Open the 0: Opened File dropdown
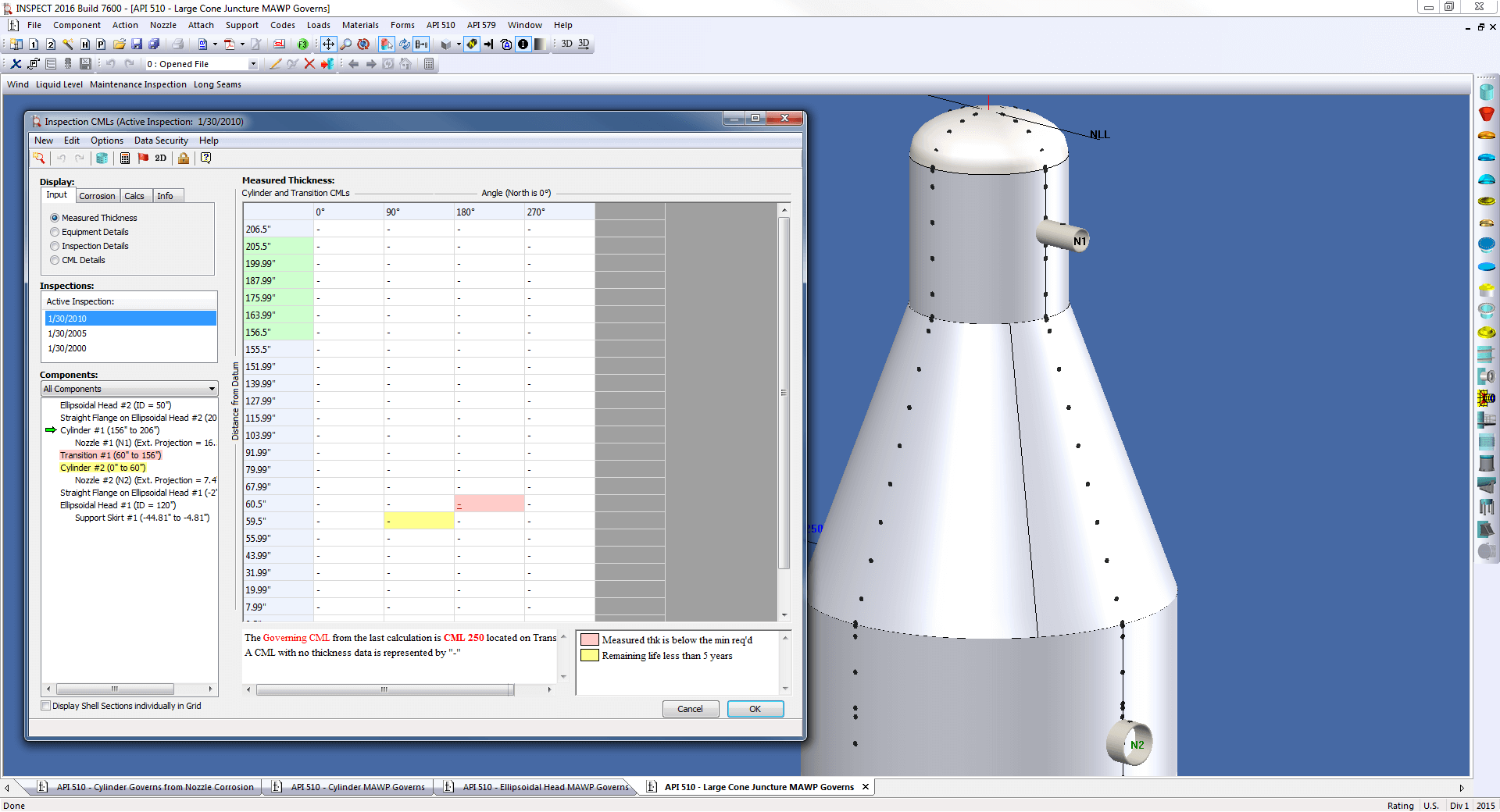This screenshot has width=1500, height=812. (253, 64)
